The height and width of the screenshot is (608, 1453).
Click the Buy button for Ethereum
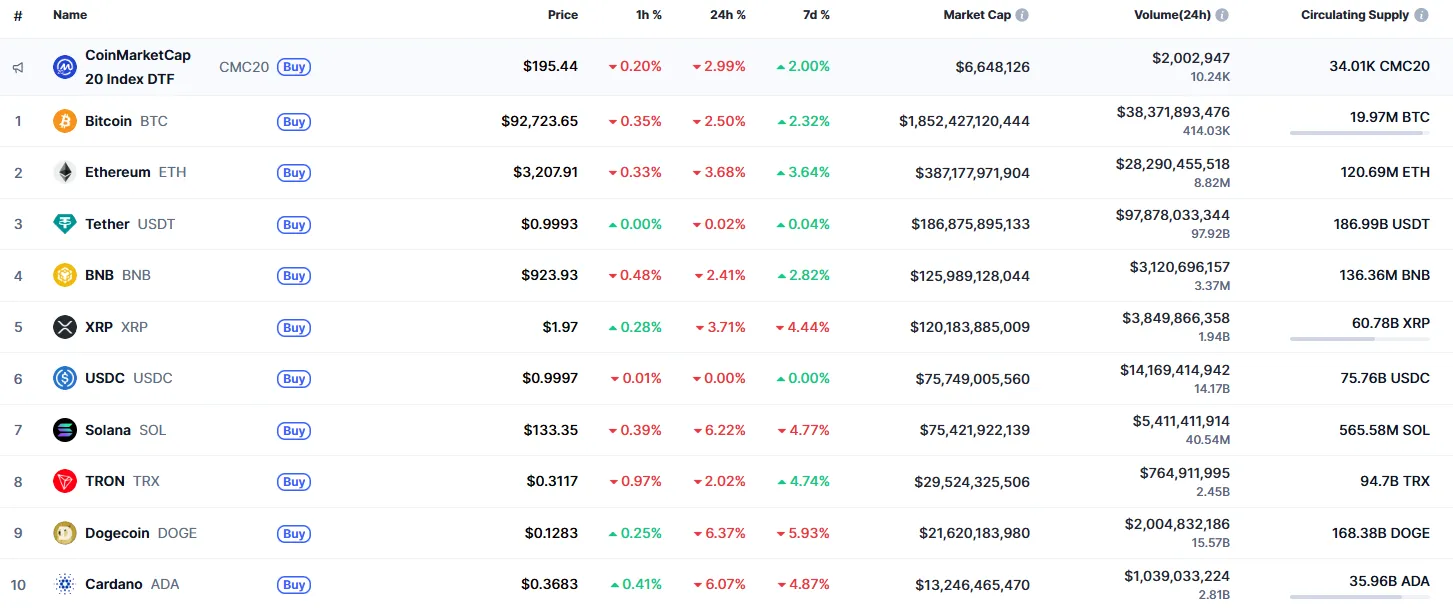[x=293, y=172]
